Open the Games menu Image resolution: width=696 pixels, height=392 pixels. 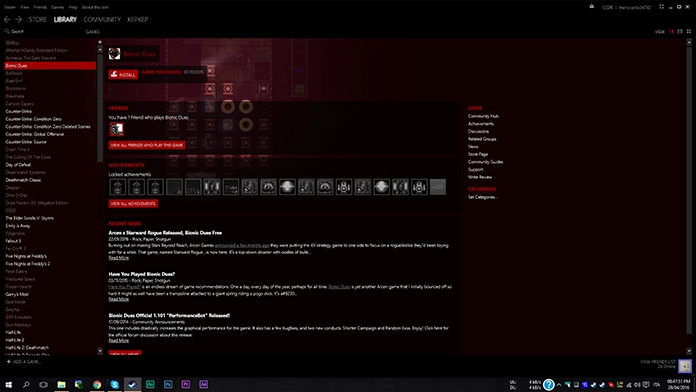57,7
